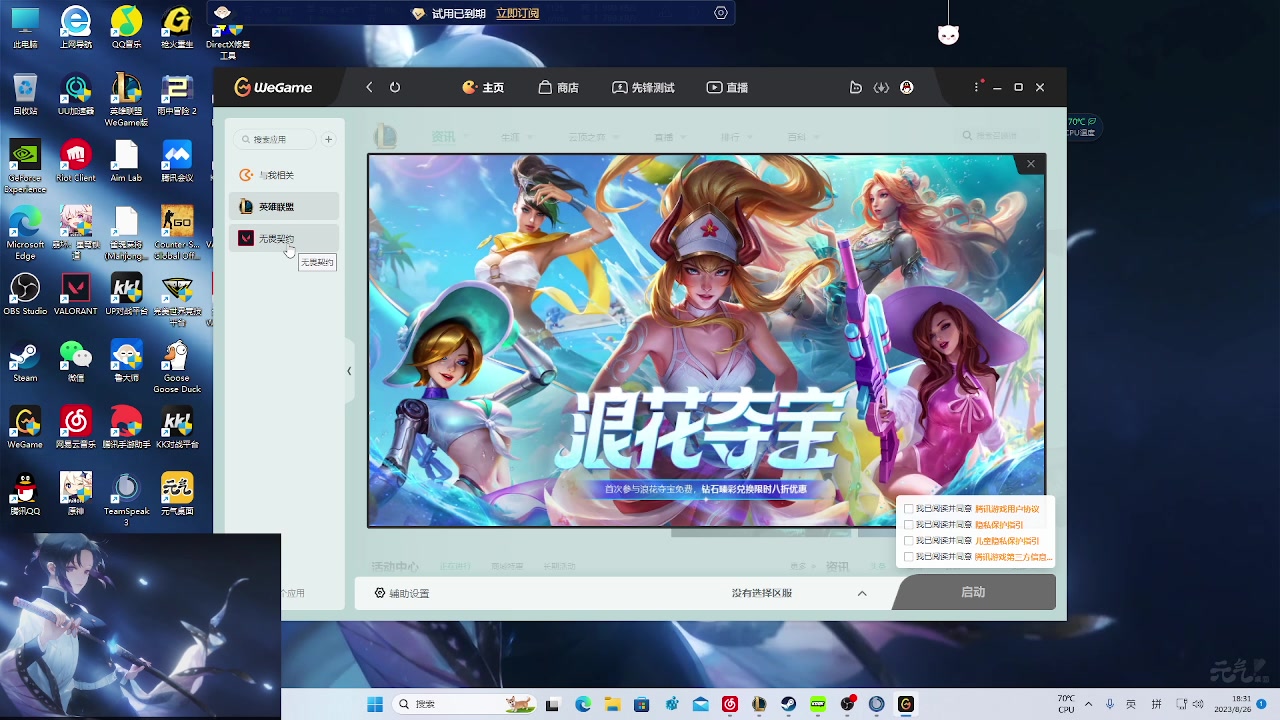Click 立即订阅 in the top notification bar
Screen dimensions: 1280x720
[517, 13]
